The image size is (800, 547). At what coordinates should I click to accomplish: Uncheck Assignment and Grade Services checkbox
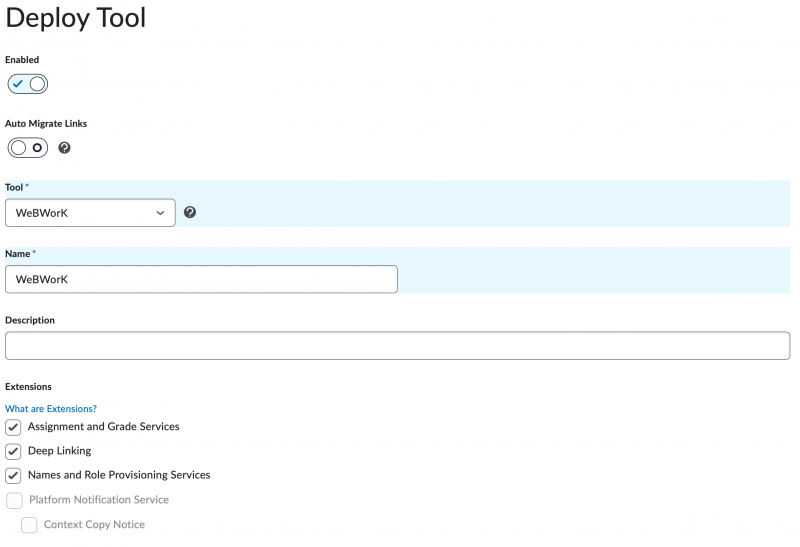coord(13,427)
